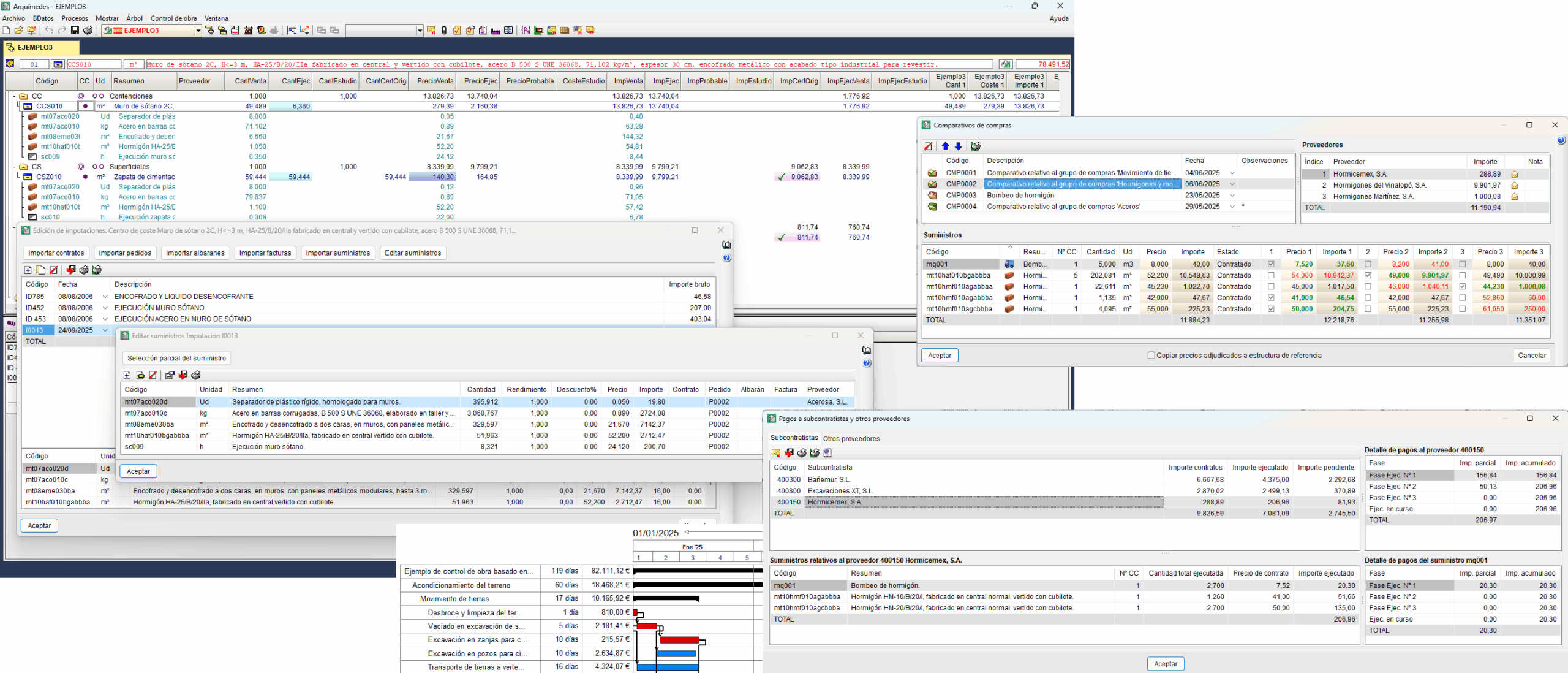Switch to Otros proveedores tab
This screenshot has width=1568, height=673.
851,439
